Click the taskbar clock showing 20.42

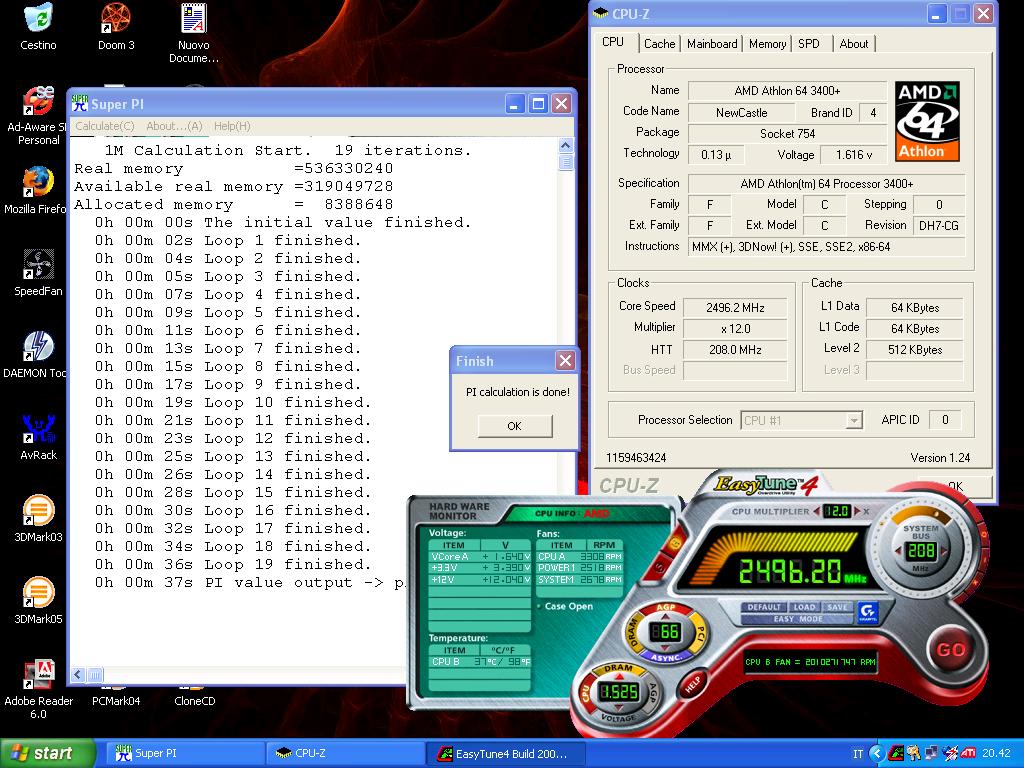click(x=997, y=753)
